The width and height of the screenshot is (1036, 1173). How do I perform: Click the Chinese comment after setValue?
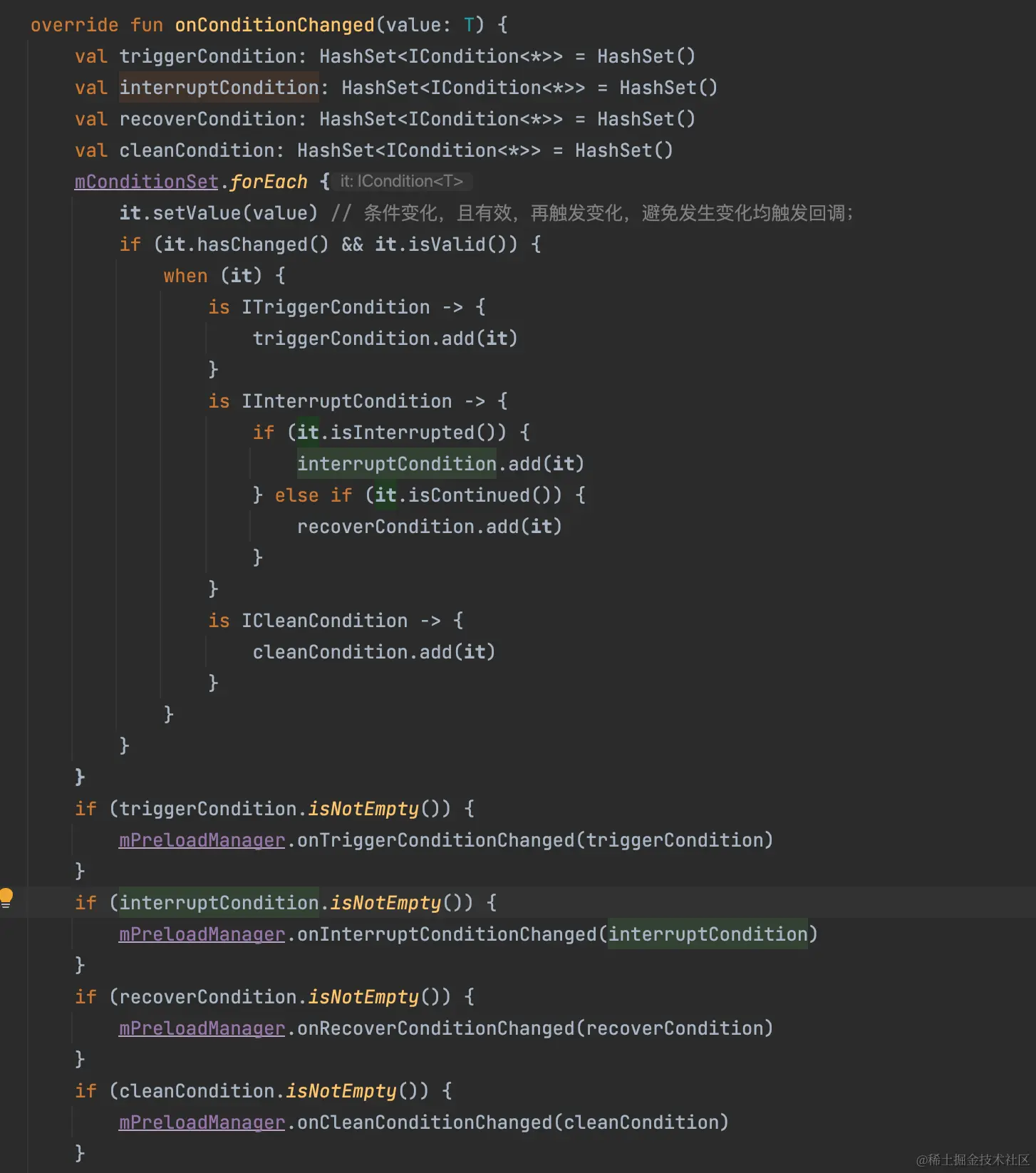[592, 213]
